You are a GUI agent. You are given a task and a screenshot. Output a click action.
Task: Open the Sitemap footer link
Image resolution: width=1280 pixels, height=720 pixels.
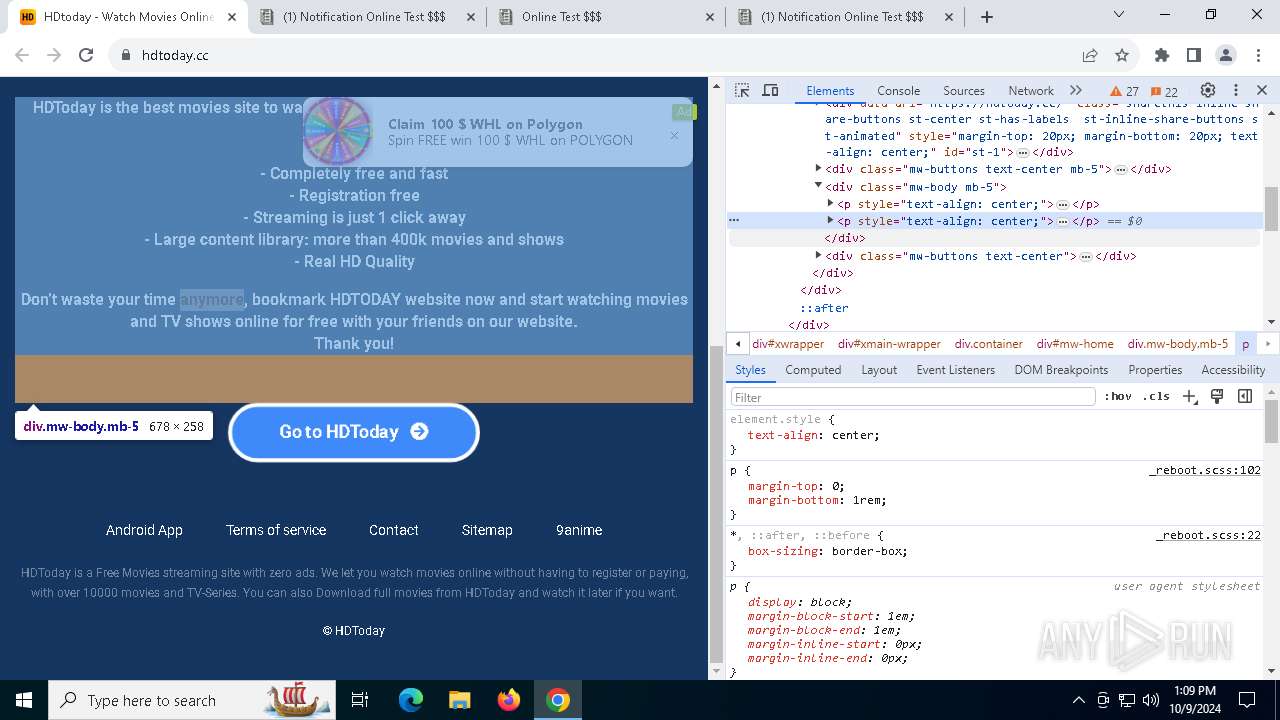click(487, 530)
